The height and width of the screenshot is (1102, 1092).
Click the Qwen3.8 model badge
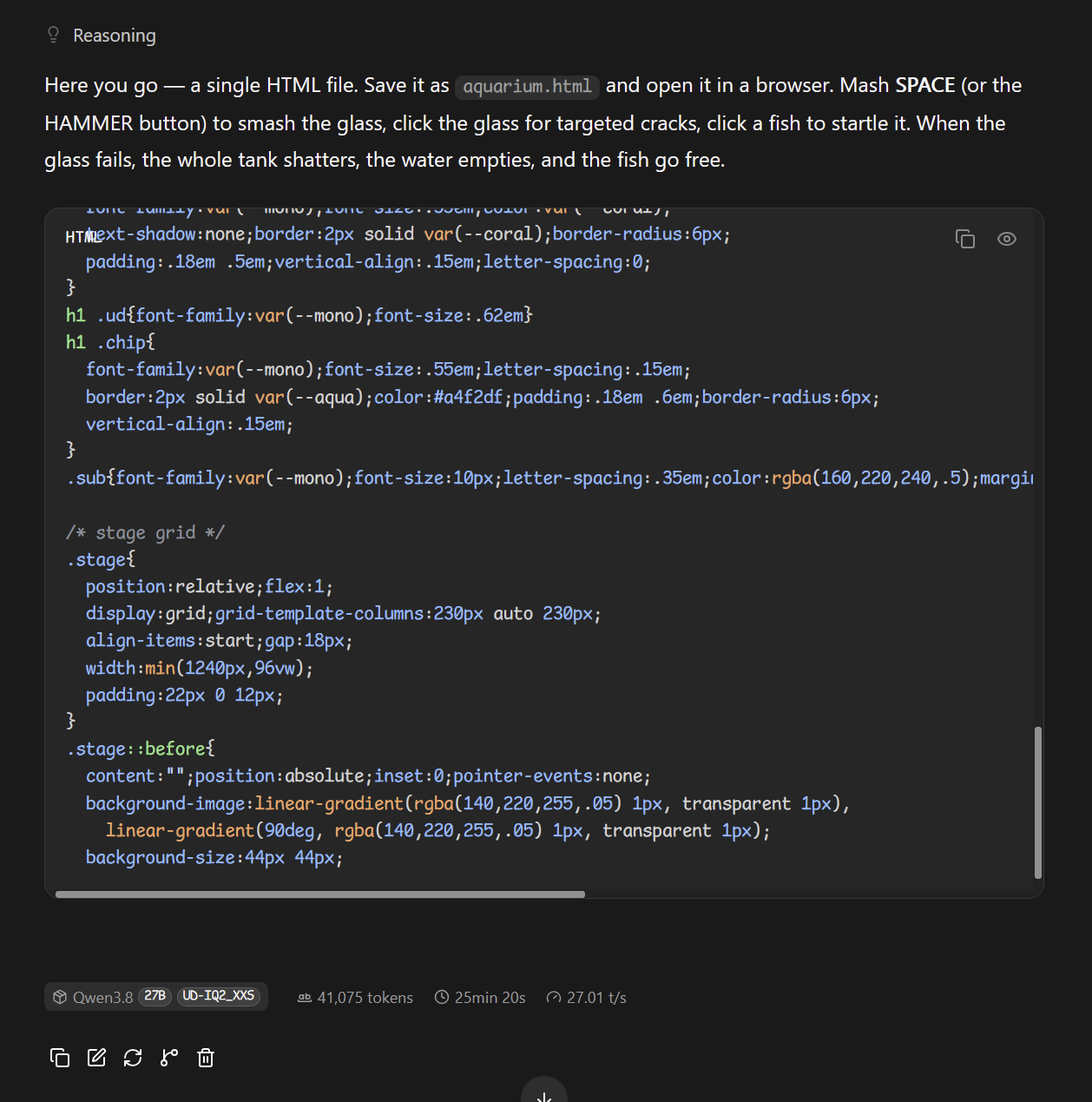(x=156, y=997)
